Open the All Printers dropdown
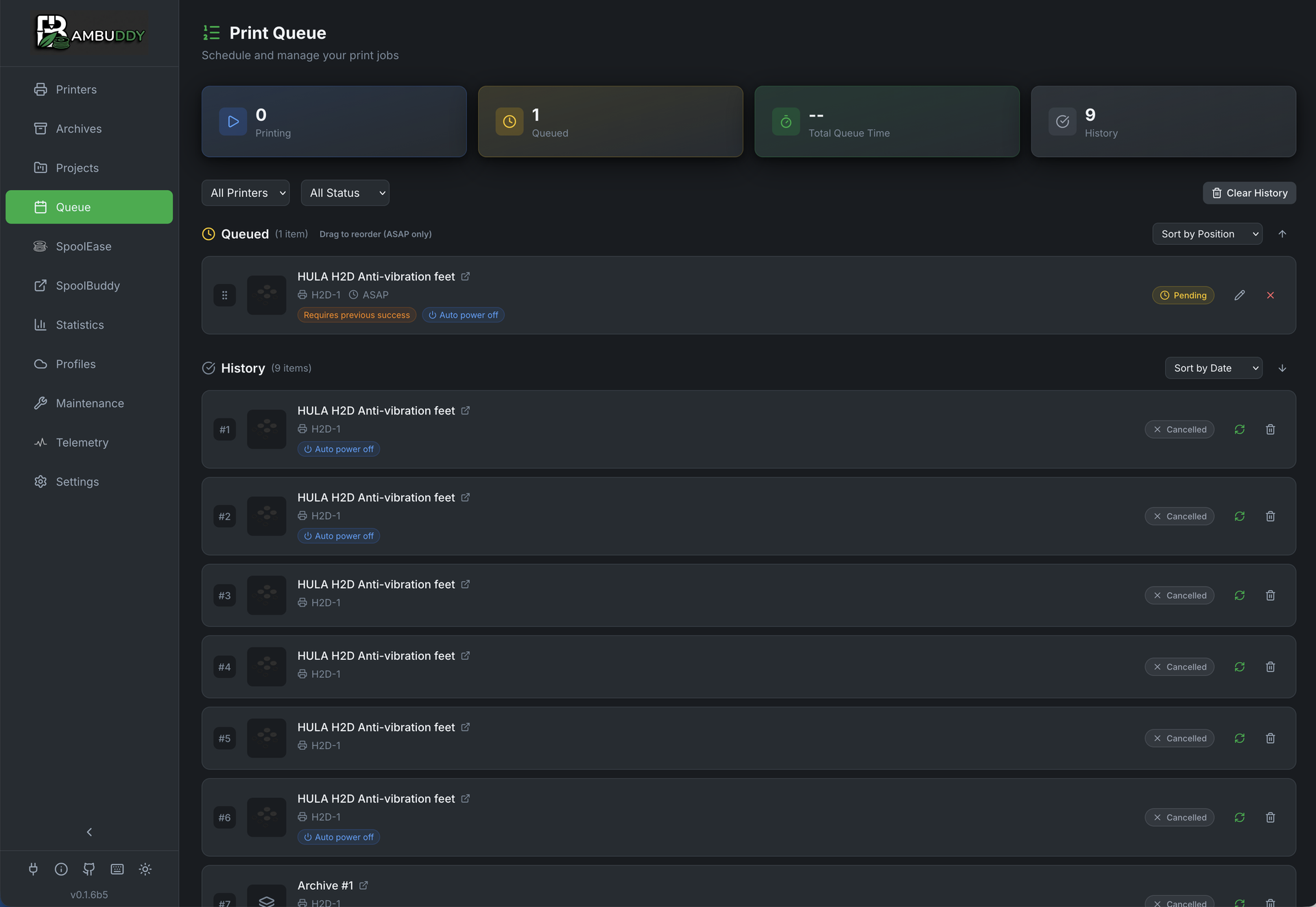 [x=245, y=193]
